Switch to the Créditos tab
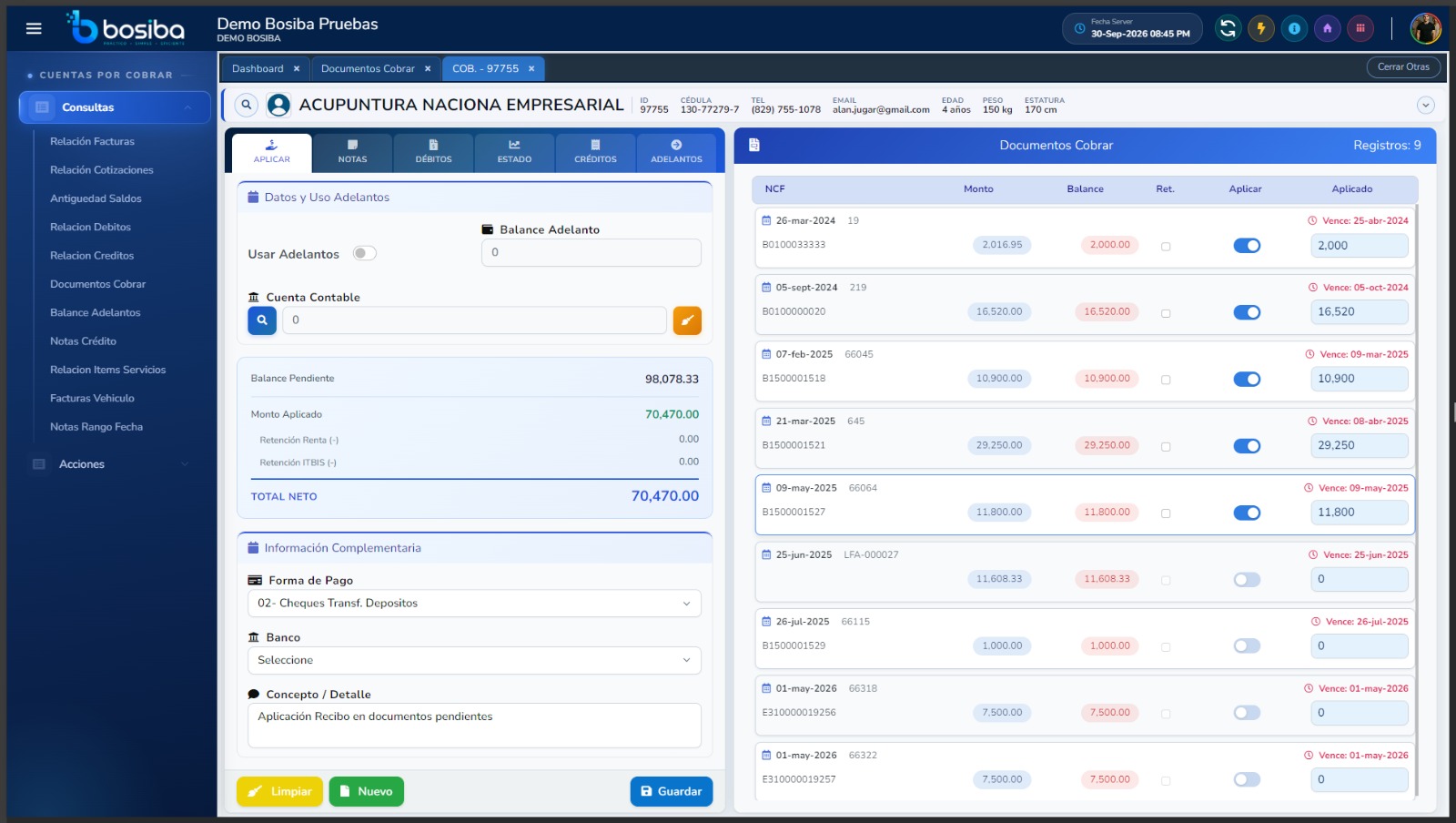The image size is (1456, 823). (595, 152)
